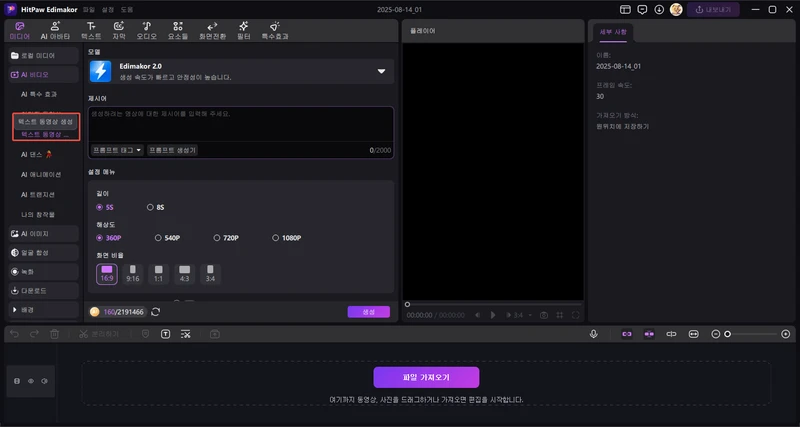The image size is (800, 427).
Task: Open the download center icon
Action: (659, 10)
